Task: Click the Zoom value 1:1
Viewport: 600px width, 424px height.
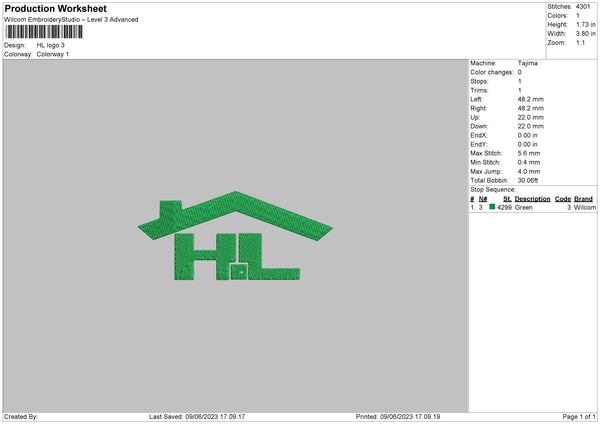Action: [580, 43]
